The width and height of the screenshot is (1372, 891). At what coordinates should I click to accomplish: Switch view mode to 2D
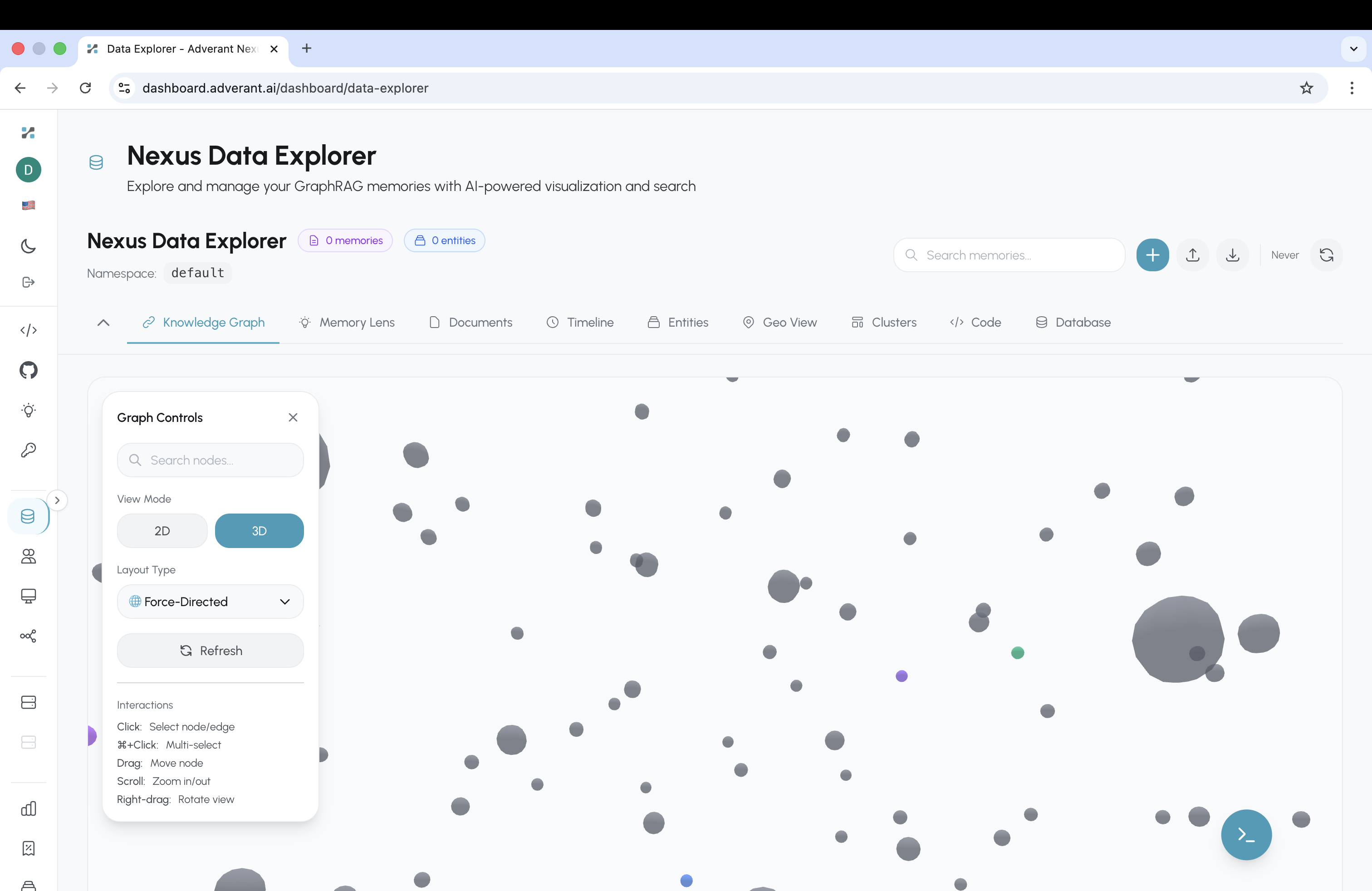162,530
